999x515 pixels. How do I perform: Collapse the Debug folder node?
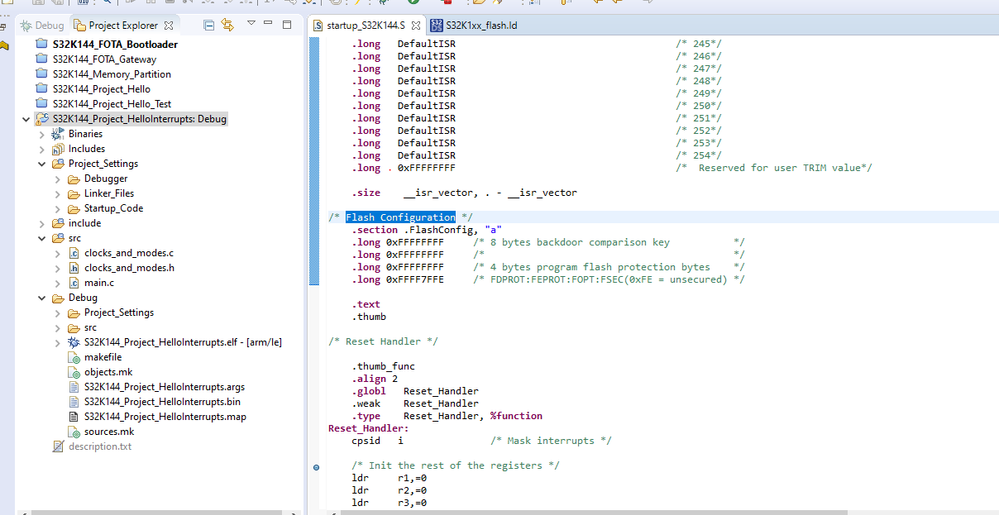[41, 298]
